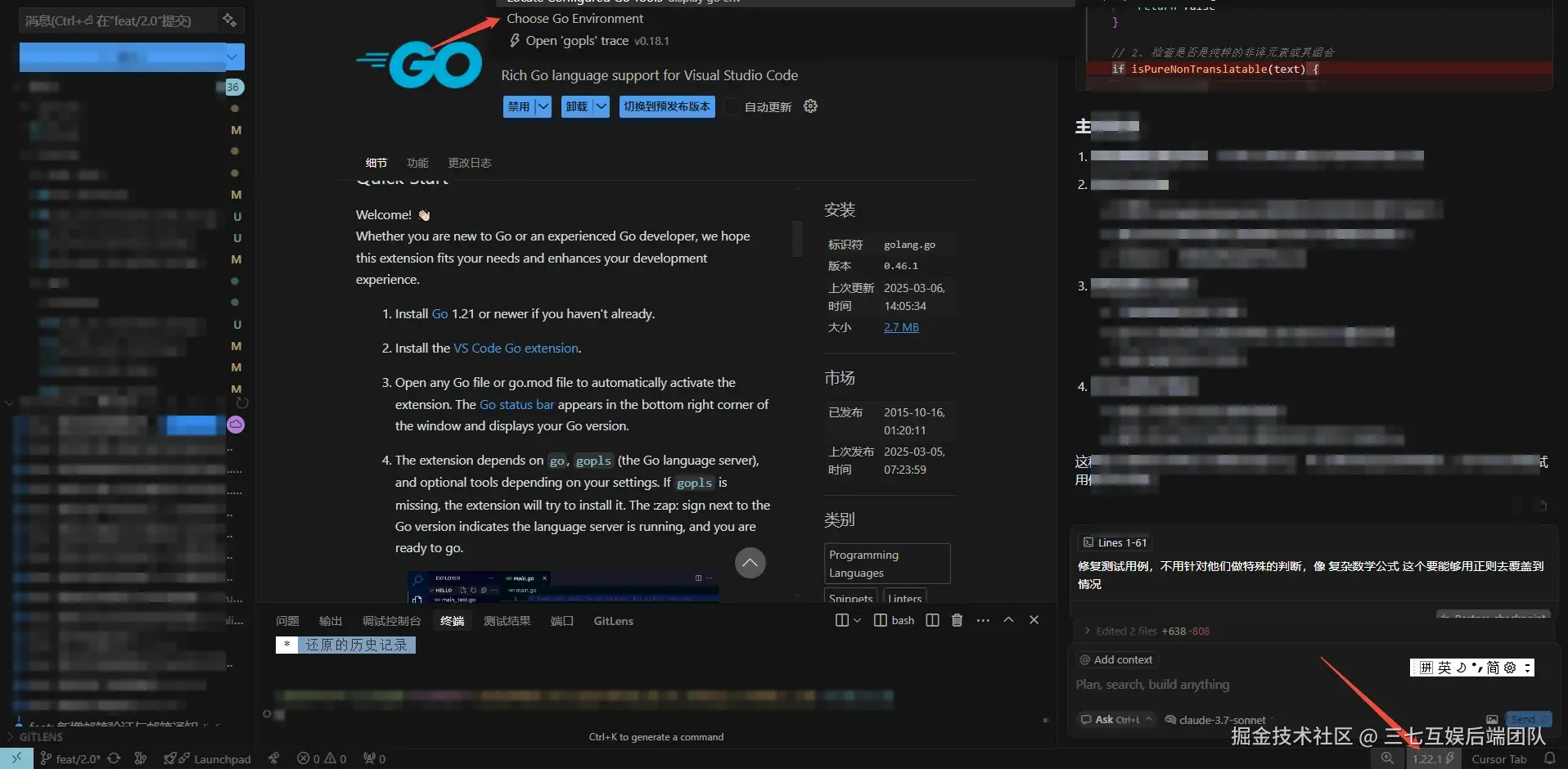
Task: Open the GitLens panel tab
Action: click(614, 621)
